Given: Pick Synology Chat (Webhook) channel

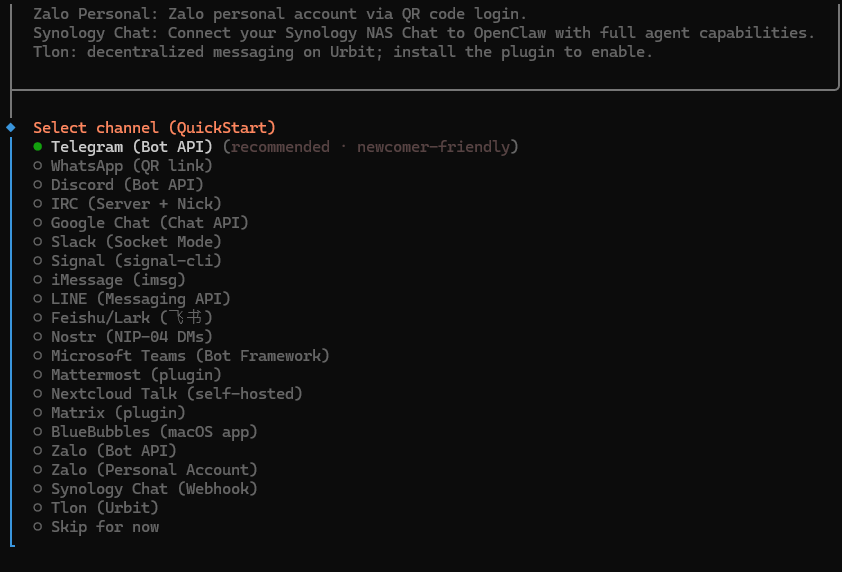Looking at the screenshot, I should pyautogui.click(x=154, y=489).
